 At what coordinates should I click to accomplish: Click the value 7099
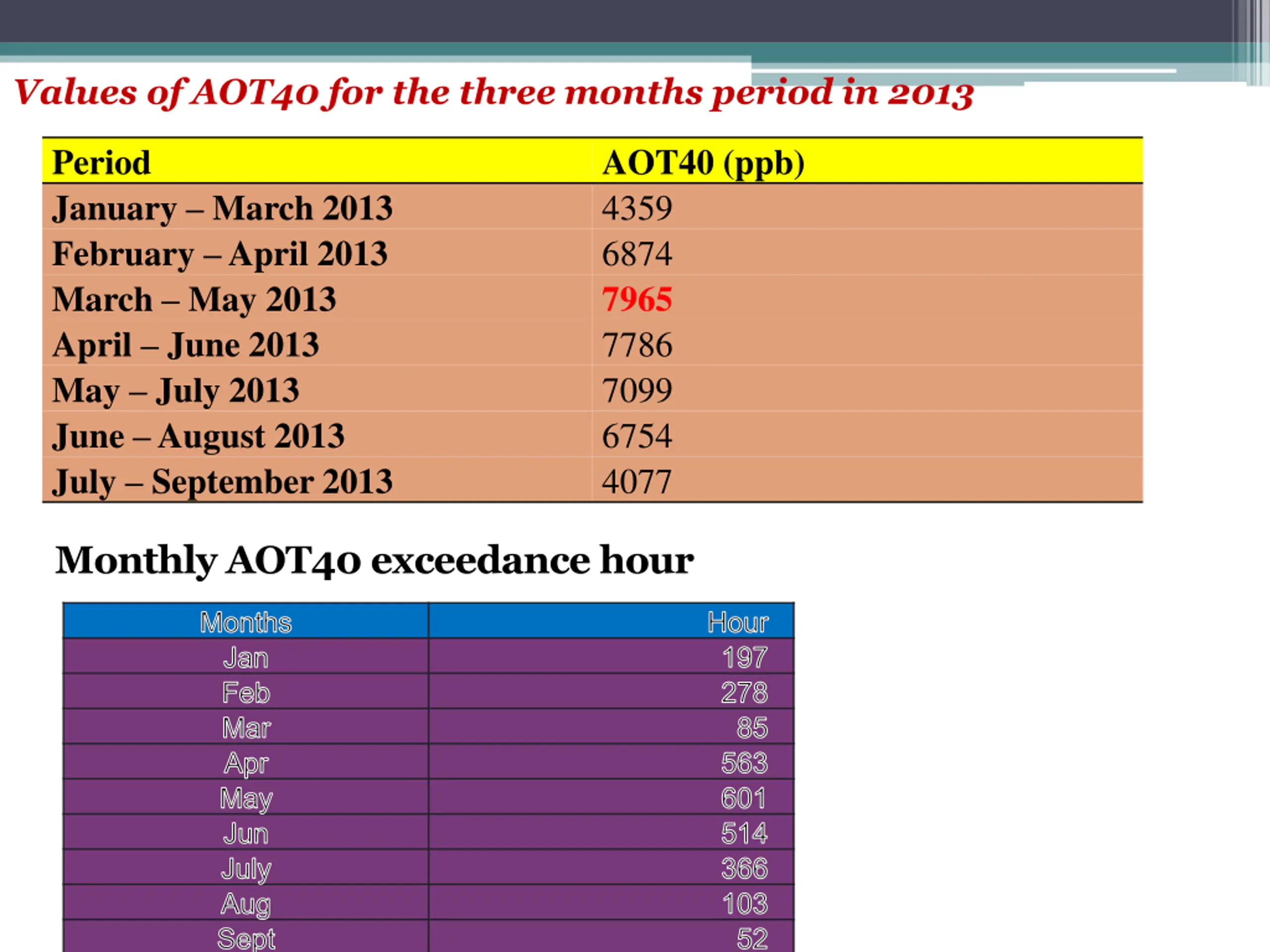636,390
